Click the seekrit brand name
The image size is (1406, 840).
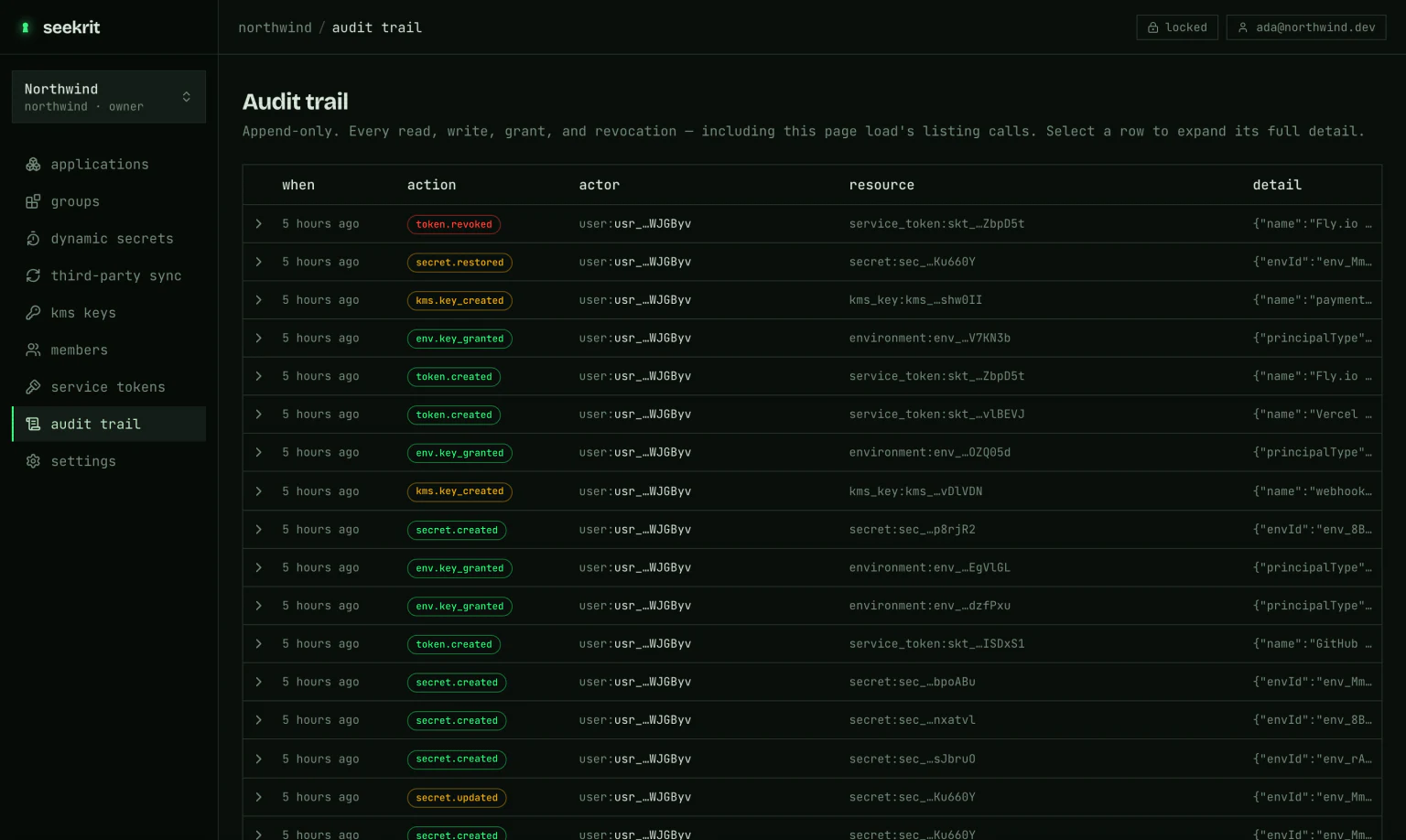tap(71, 27)
